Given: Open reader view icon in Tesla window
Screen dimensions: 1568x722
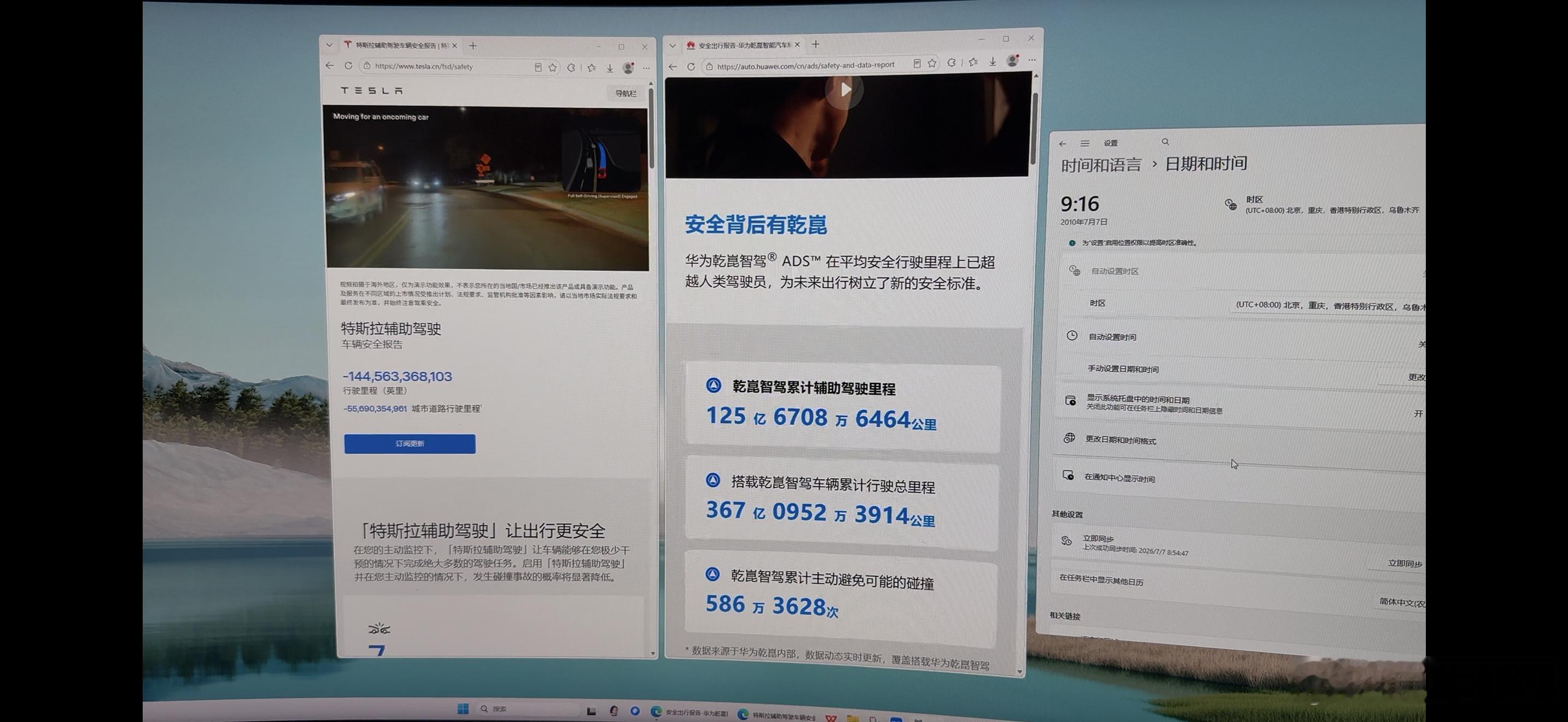Looking at the screenshot, I should (538, 68).
